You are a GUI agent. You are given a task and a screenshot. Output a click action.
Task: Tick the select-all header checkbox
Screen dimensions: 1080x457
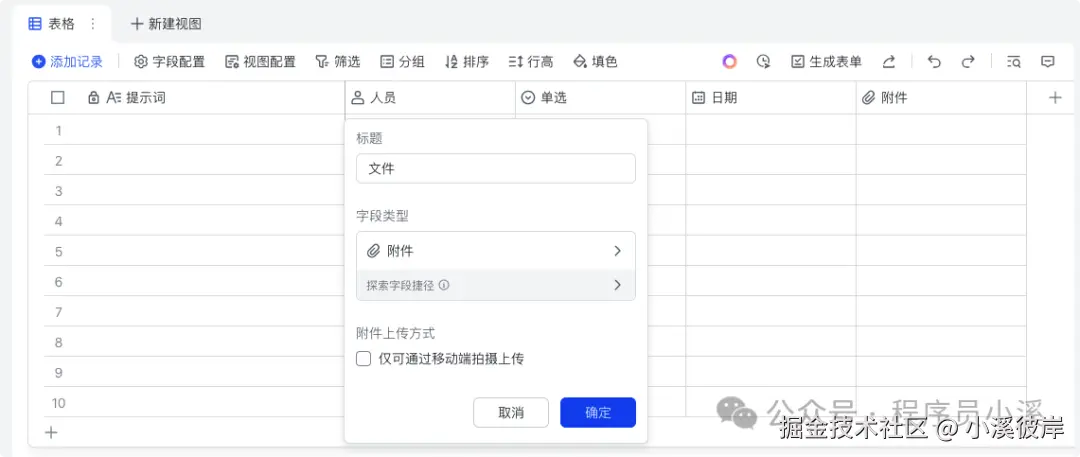coord(58,98)
